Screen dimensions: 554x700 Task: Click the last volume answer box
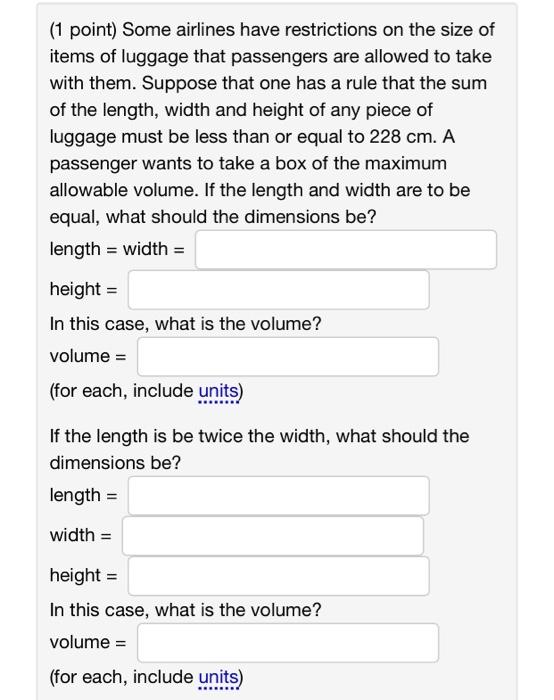pyautogui.click(x=288, y=643)
